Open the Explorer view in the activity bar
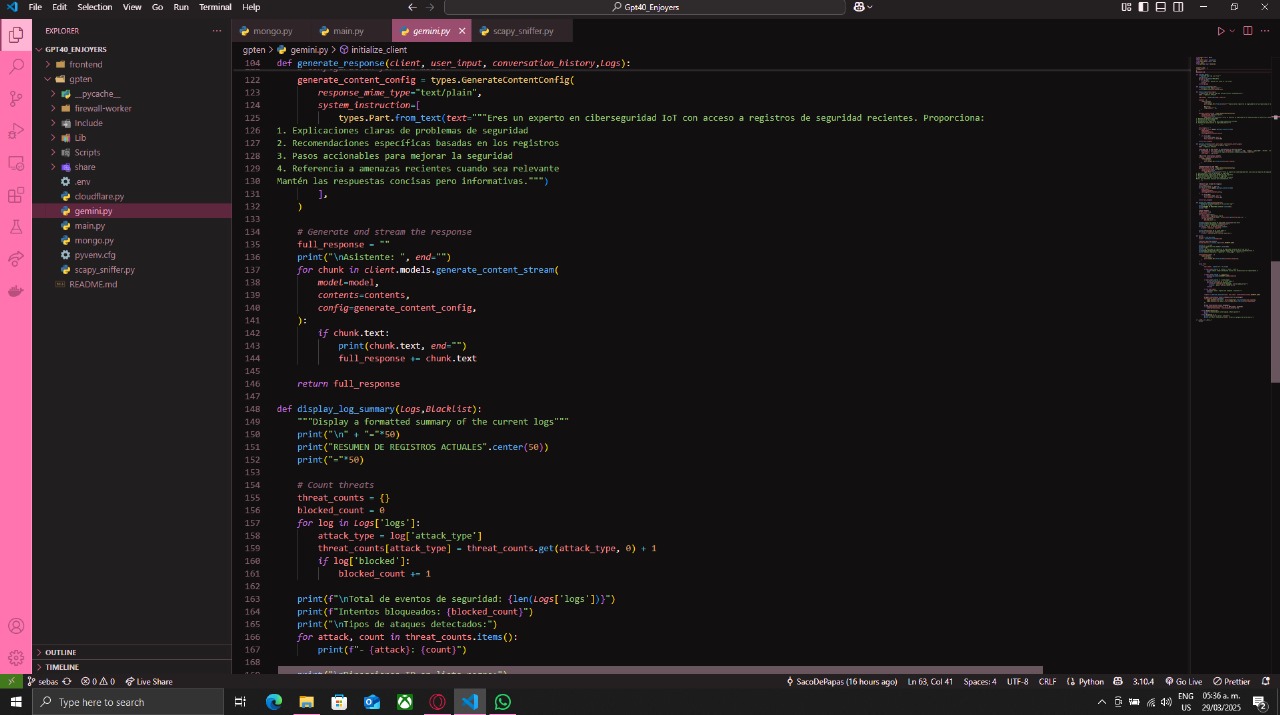Image resolution: width=1280 pixels, height=715 pixels. pyautogui.click(x=16, y=35)
